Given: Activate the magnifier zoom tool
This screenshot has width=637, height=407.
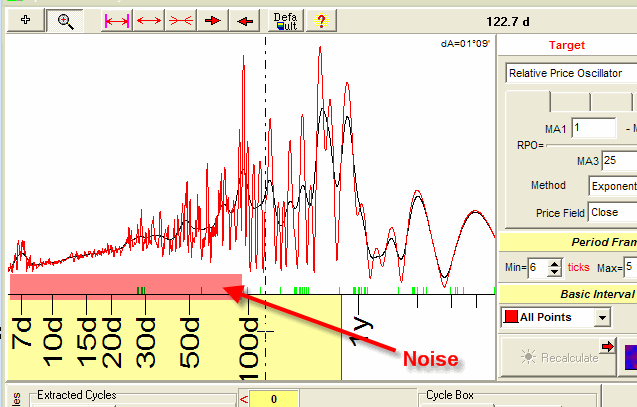Looking at the screenshot, I should (x=66, y=20).
